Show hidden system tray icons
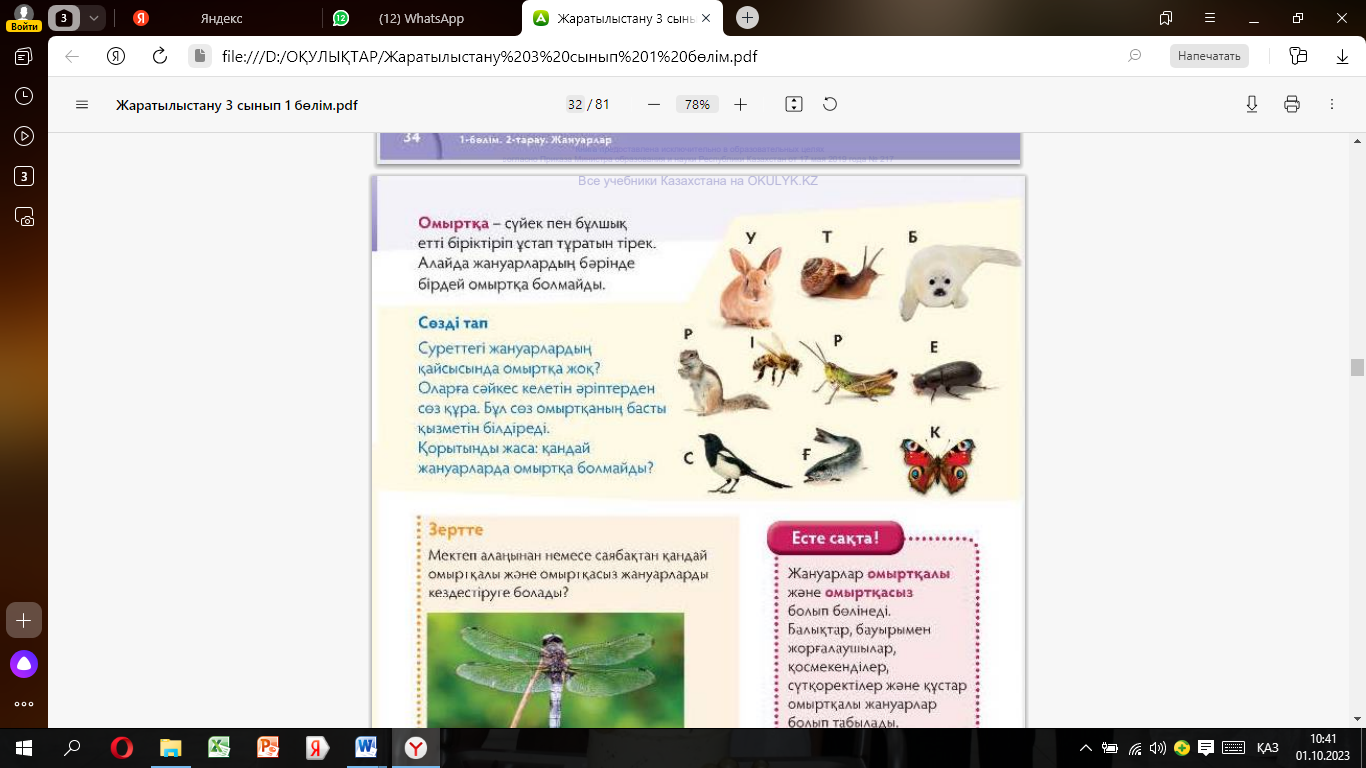1366x768 pixels. 1086,748
